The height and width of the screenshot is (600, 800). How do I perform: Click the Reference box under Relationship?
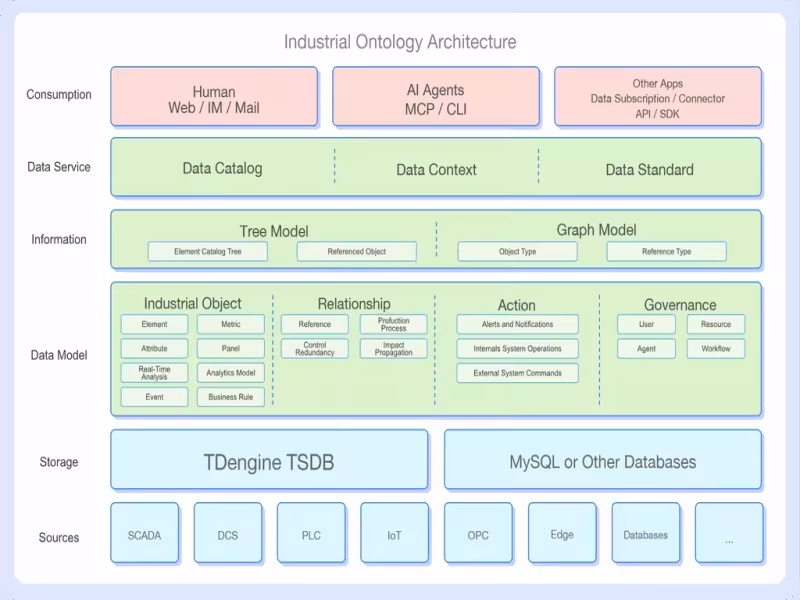click(315, 324)
